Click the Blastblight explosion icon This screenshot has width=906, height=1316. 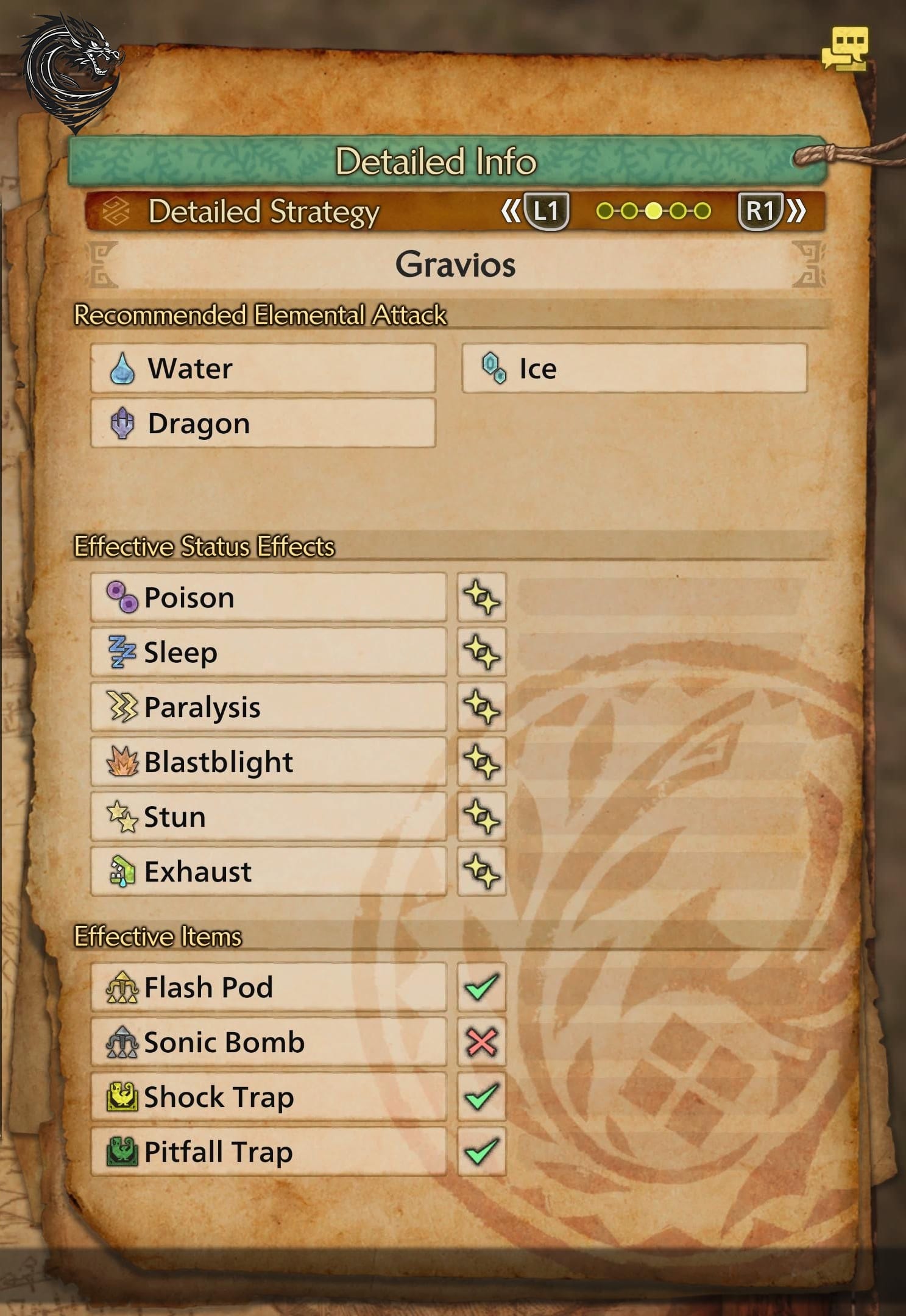pos(122,762)
